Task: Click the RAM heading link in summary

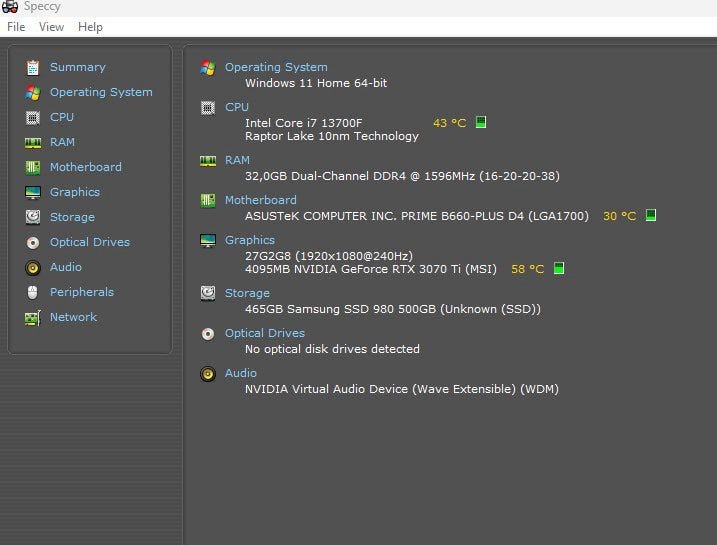Action: click(x=237, y=160)
